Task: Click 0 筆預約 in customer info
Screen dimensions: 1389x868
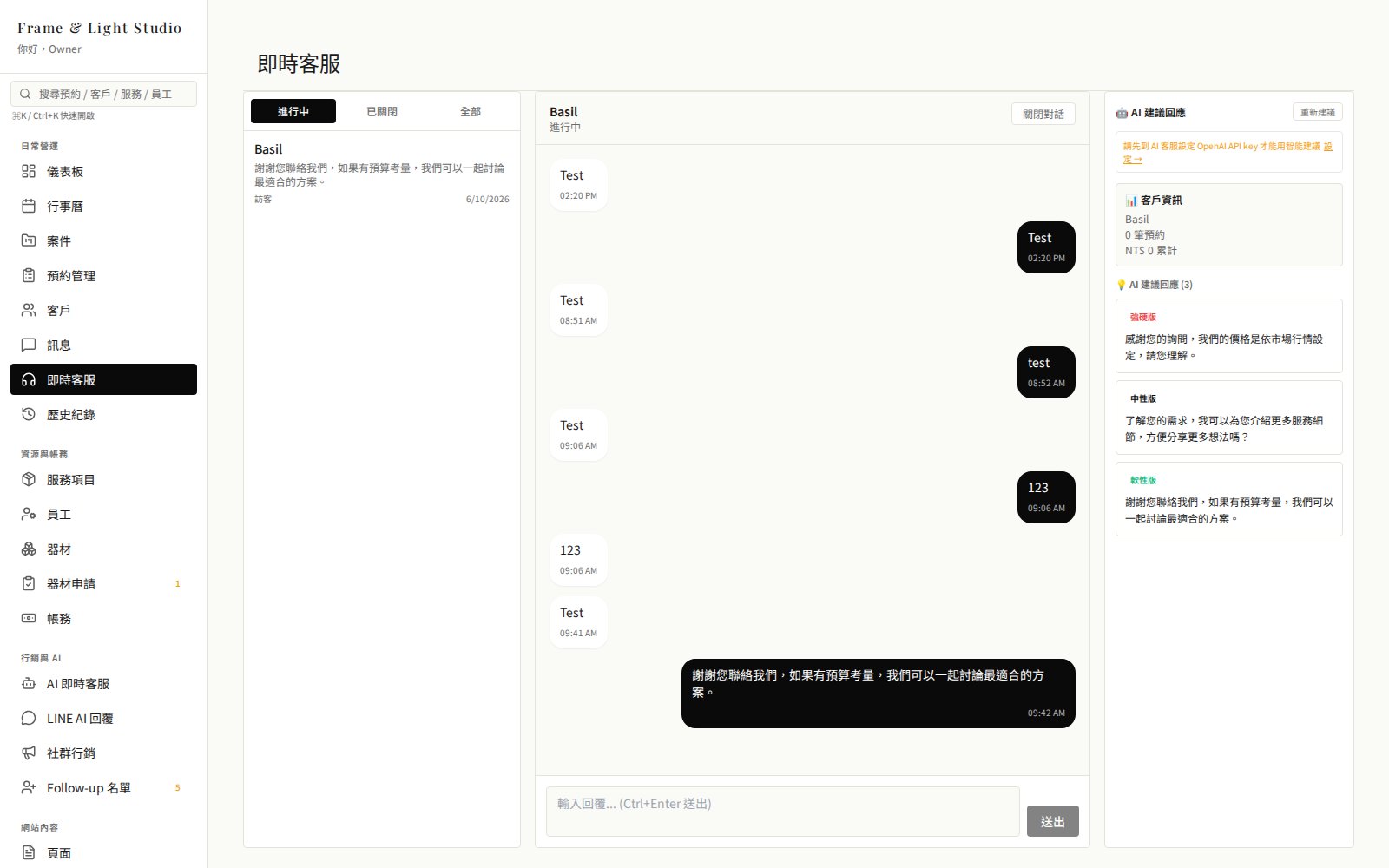Action: (1145, 234)
